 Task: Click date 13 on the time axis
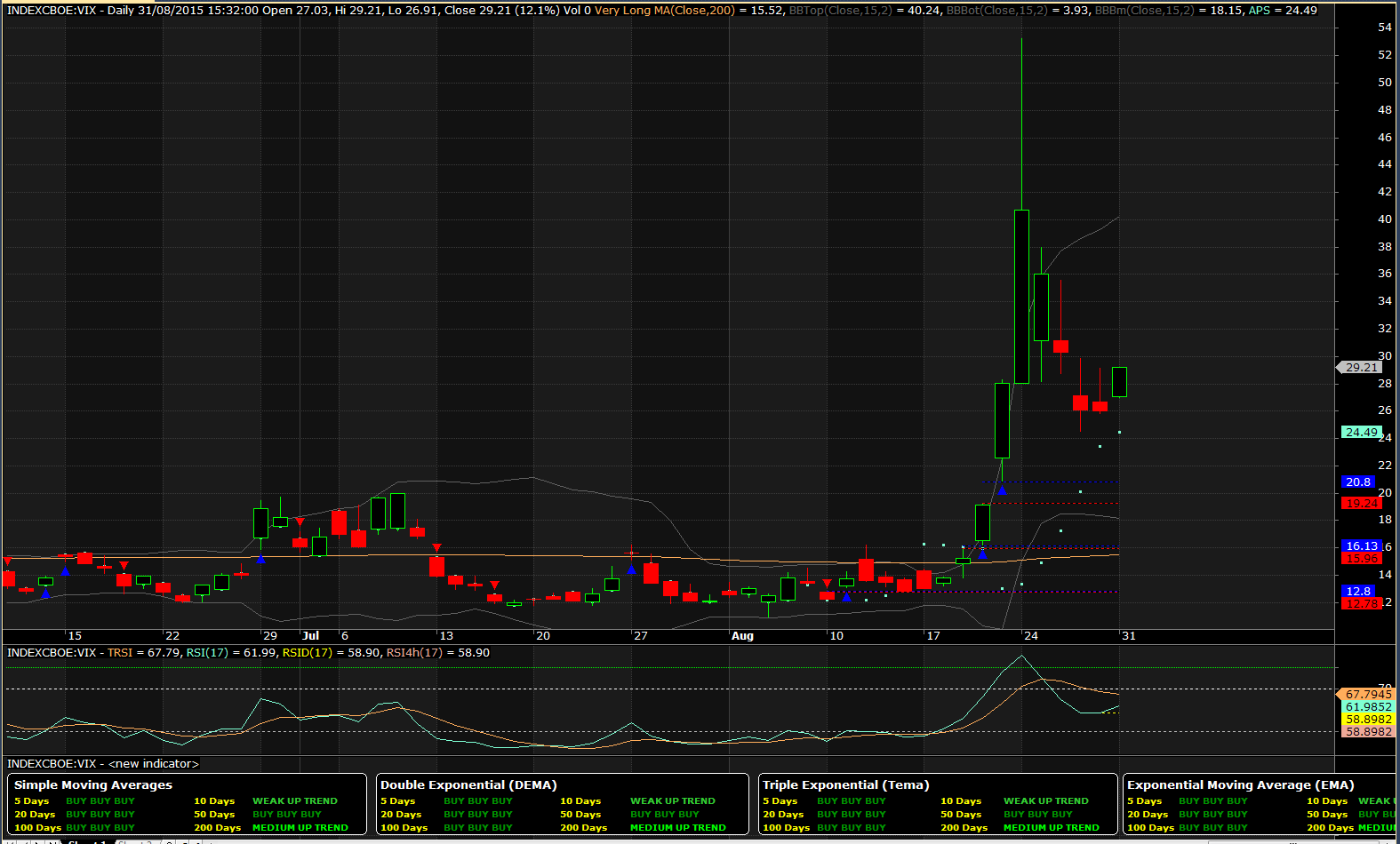[446, 636]
